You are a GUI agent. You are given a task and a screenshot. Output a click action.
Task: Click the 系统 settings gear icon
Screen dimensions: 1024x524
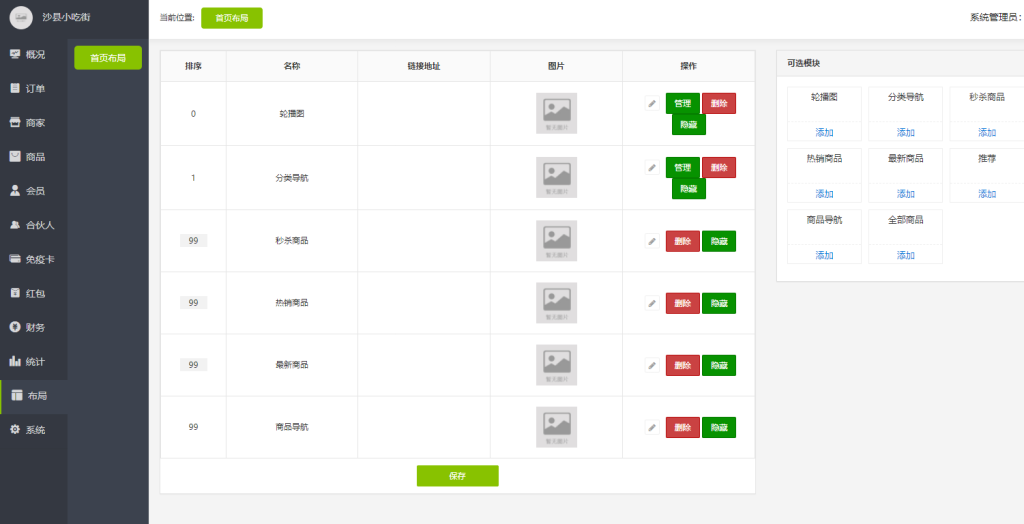[x=15, y=429]
